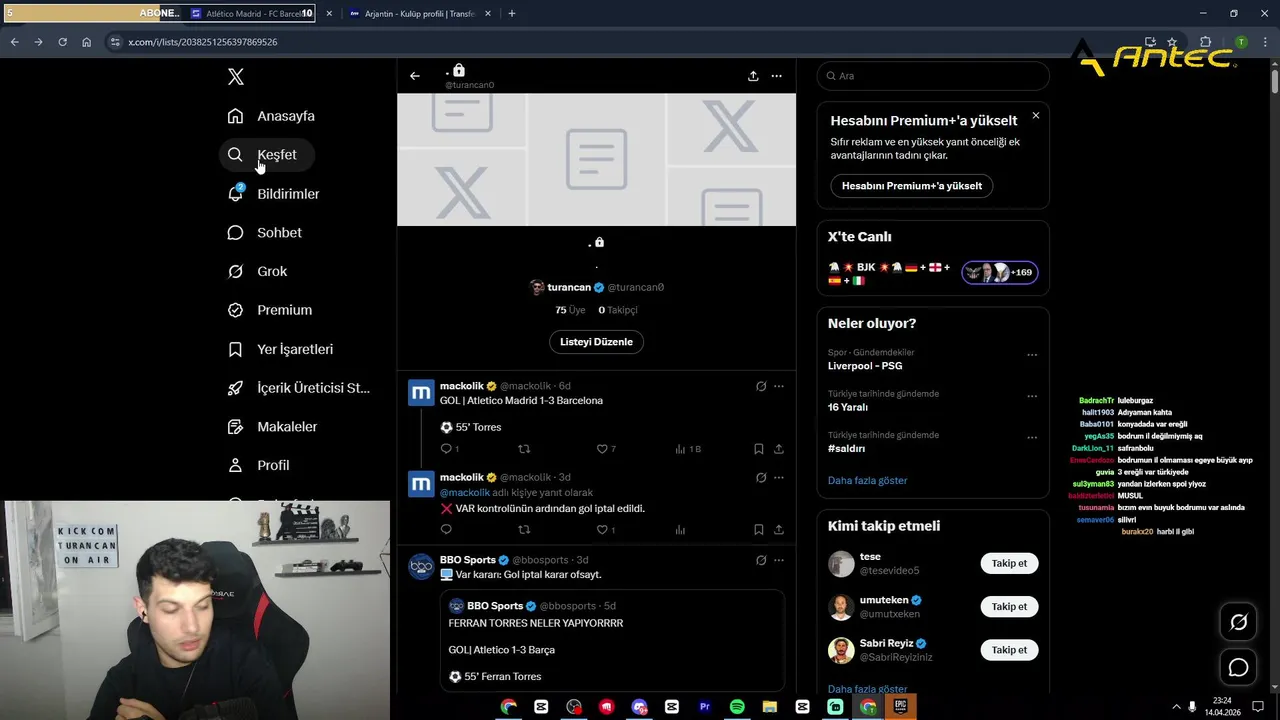
Task: Share the VAR kontrolünün post
Action: click(x=779, y=530)
